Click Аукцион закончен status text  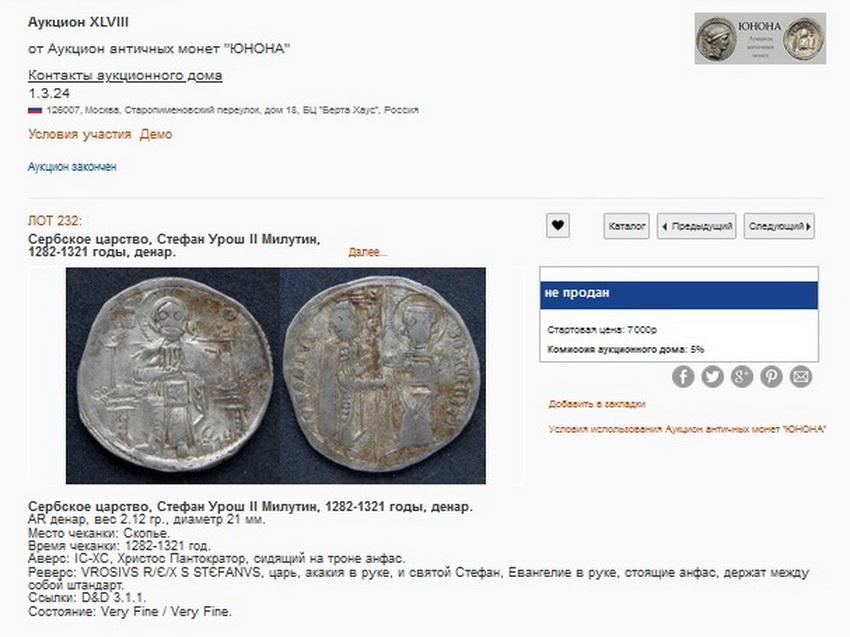pyautogui.click(x=72, y=166)
